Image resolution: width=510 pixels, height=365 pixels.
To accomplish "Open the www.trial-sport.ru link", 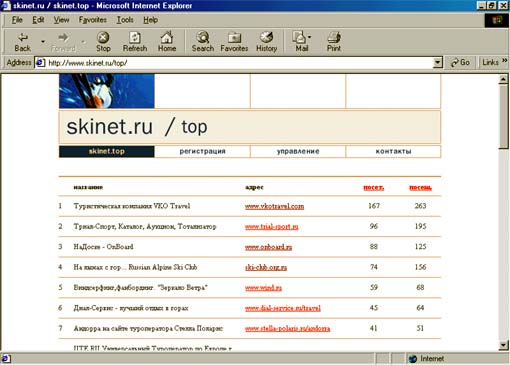I will point(272,227).
